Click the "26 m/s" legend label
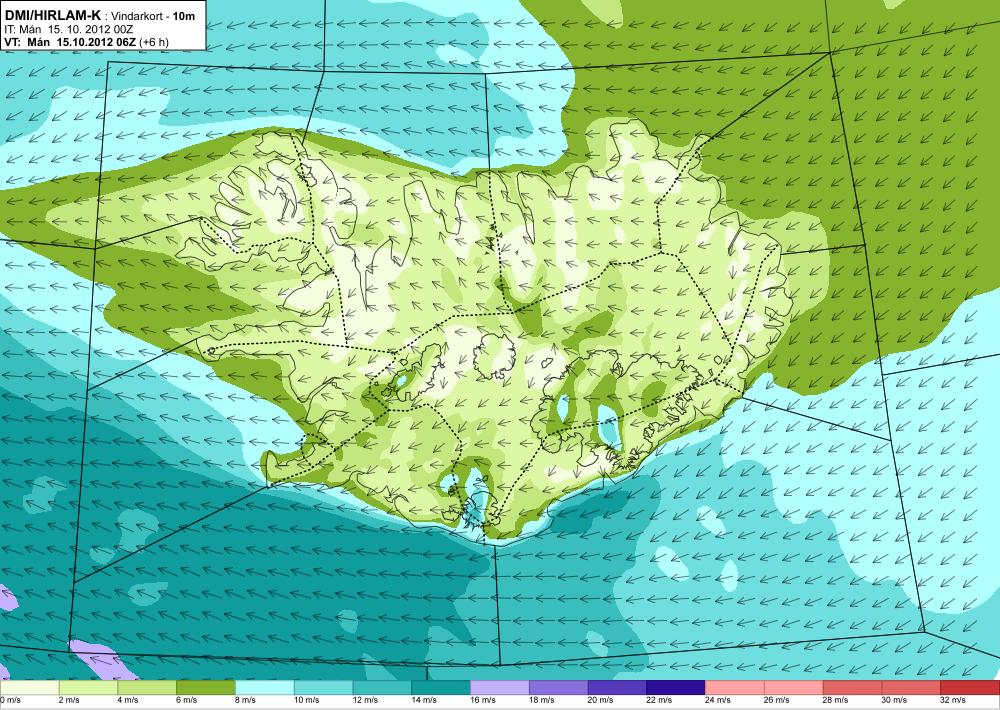This screenshot has width=1000, height=710. [777, 700]
